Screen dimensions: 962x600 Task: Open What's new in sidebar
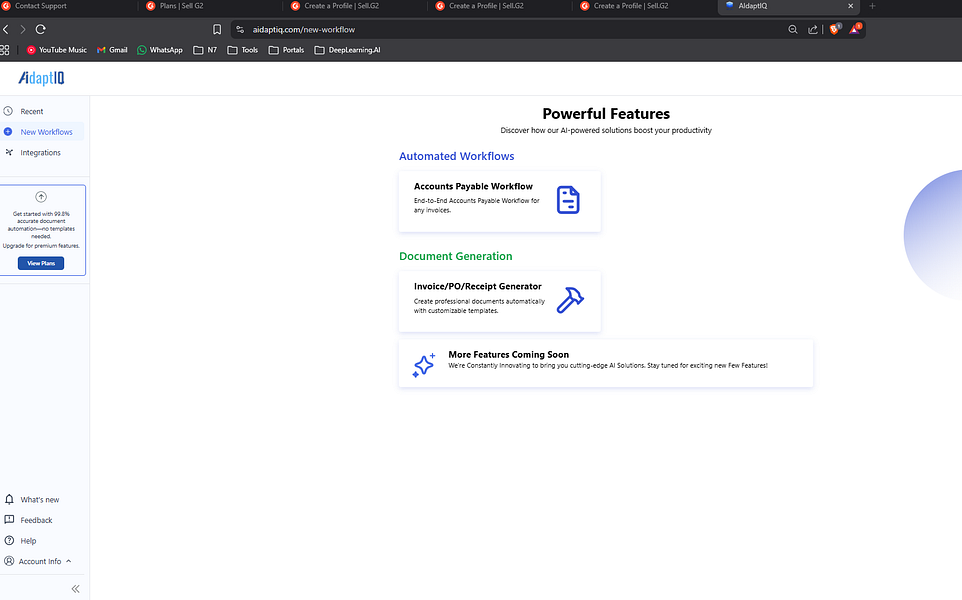42,499
